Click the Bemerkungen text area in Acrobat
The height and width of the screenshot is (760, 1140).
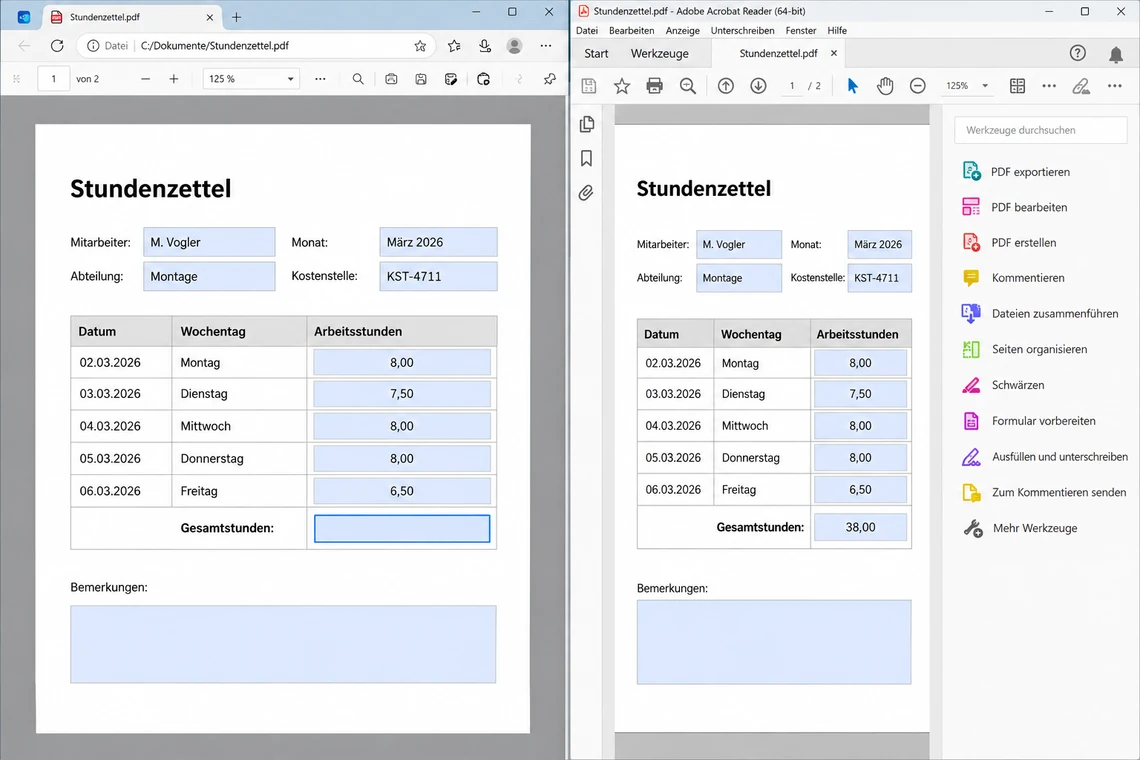tap(774, 642)
